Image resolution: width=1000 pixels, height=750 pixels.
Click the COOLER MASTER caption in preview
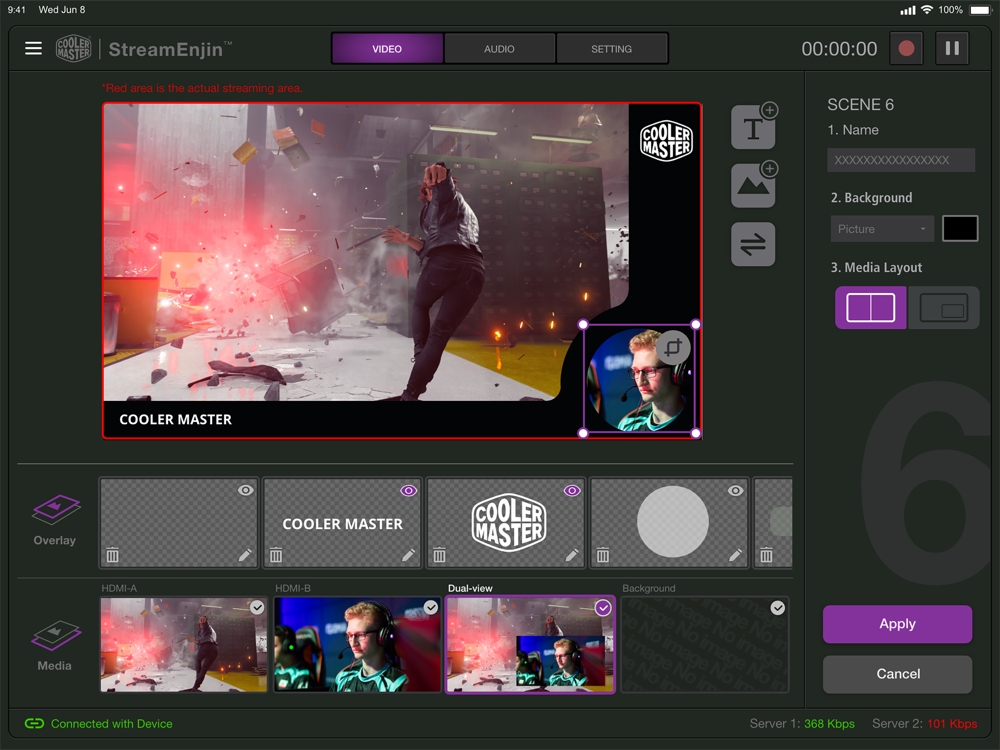pos(175,420)
